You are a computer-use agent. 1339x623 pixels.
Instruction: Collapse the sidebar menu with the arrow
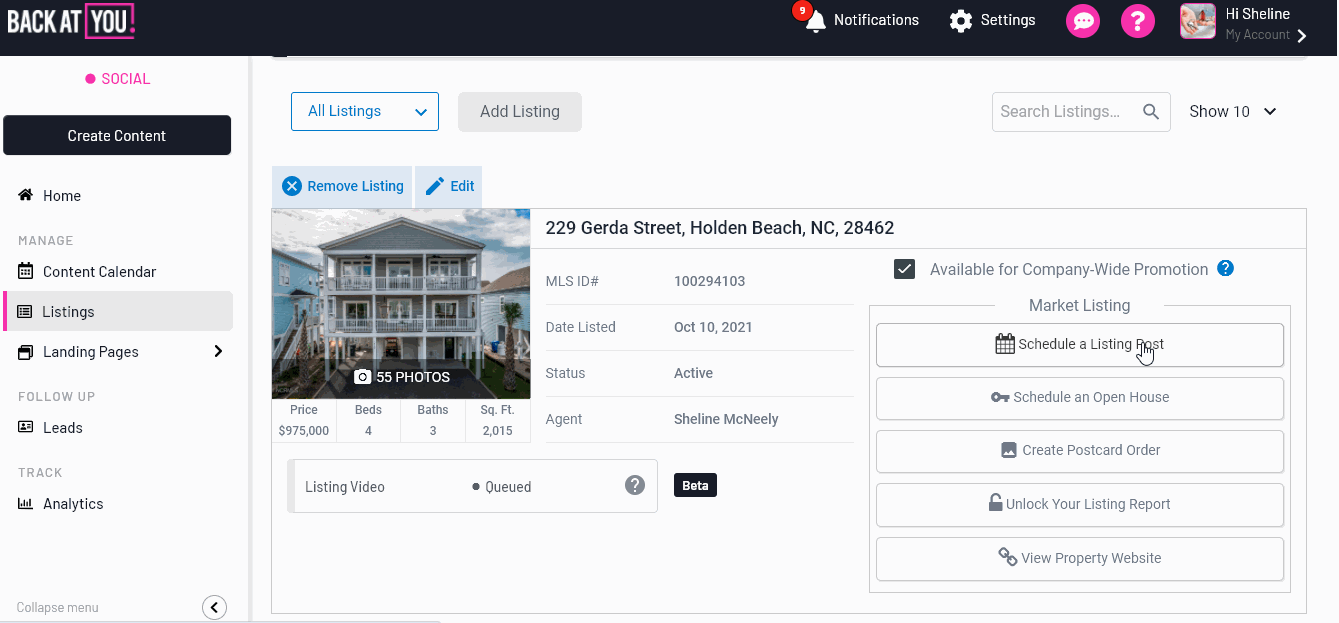214,607
